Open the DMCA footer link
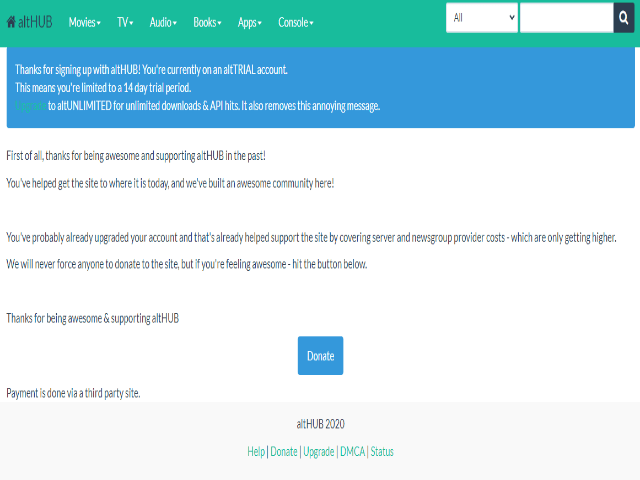 click(352, 452)
